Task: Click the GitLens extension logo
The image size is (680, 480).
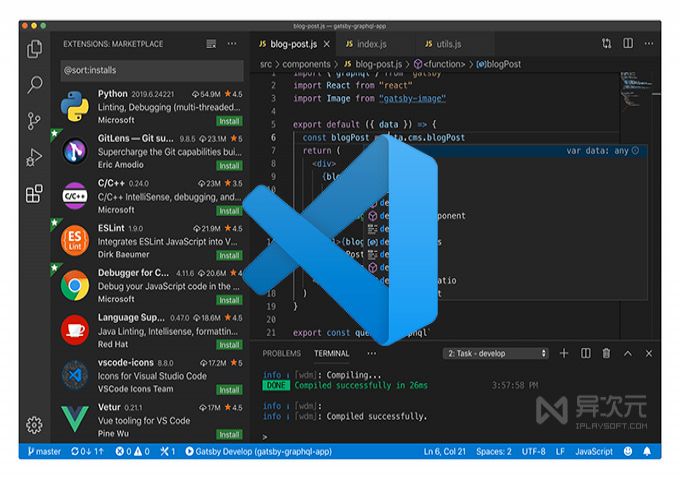Action: (x=75, y=151)
